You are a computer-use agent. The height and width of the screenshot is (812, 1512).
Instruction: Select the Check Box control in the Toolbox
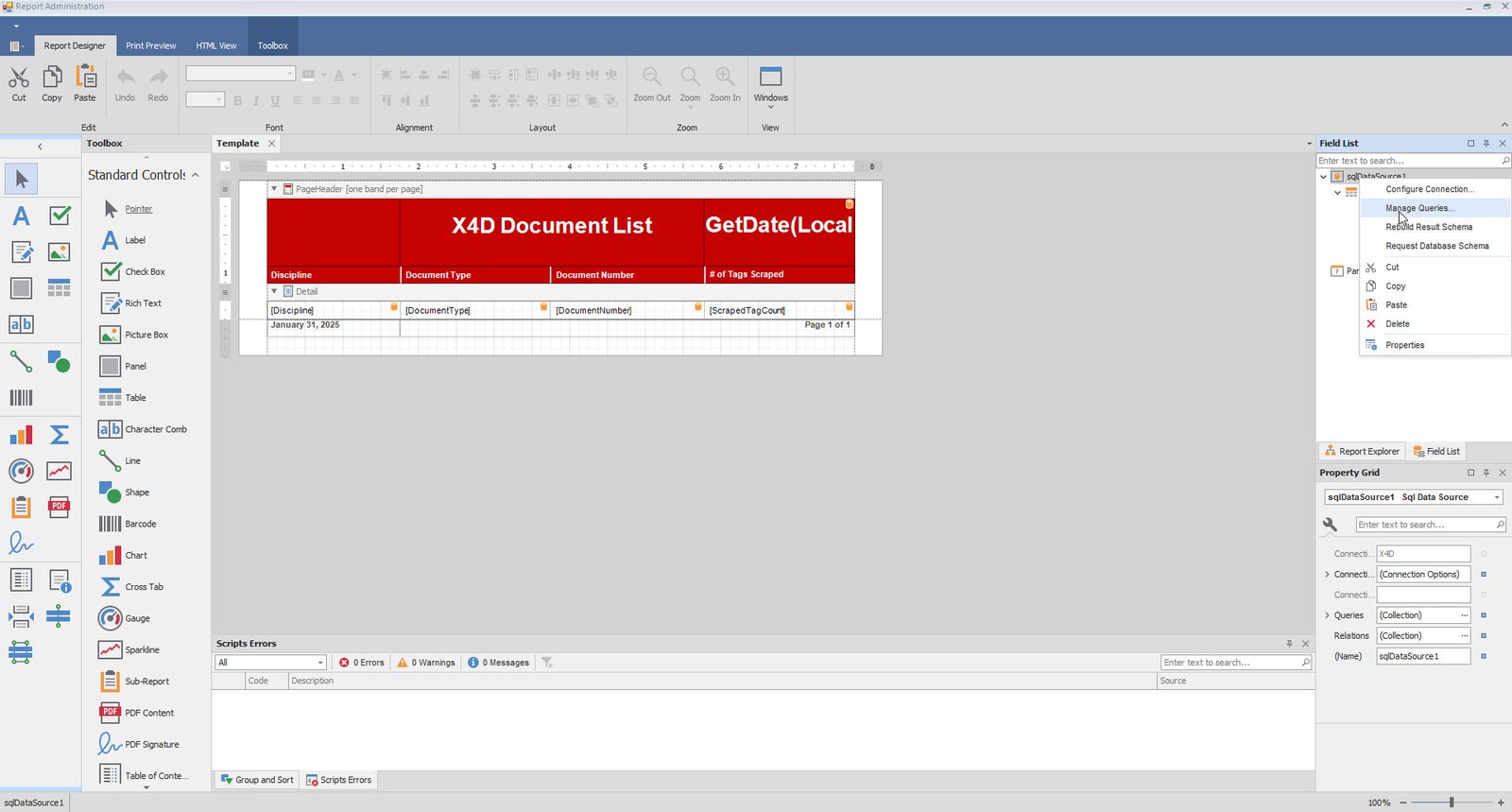145,272
